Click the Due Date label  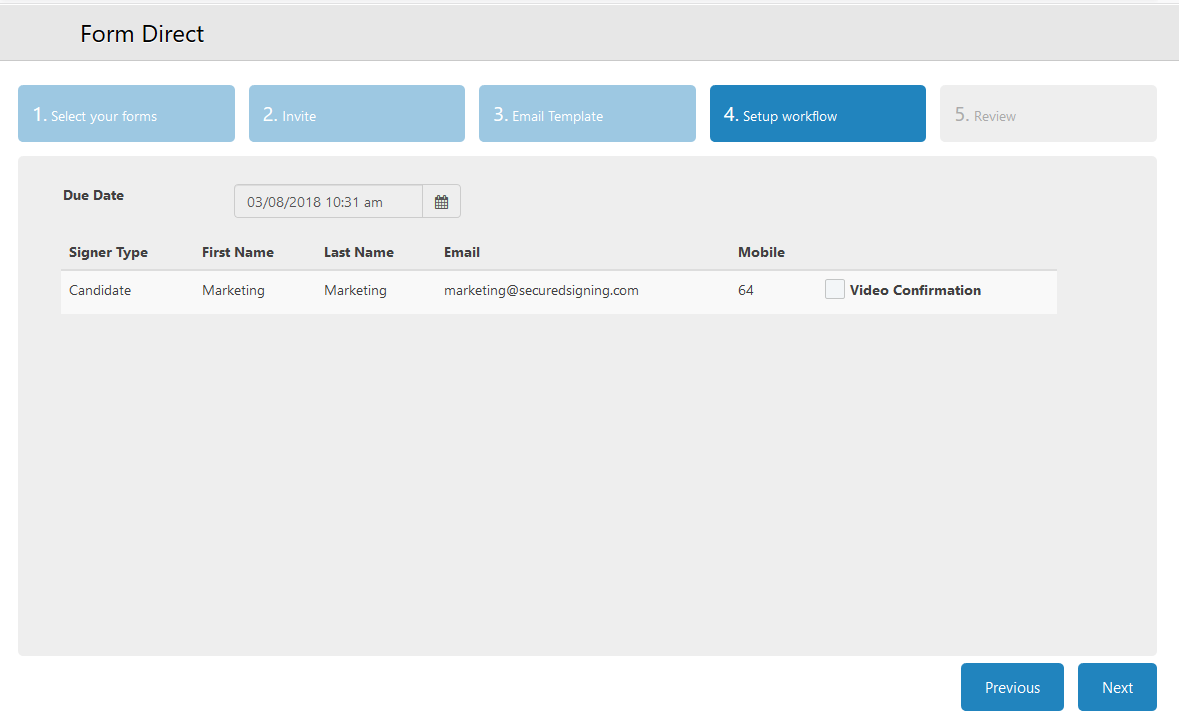pyautogui.click(x=93, y=195)
